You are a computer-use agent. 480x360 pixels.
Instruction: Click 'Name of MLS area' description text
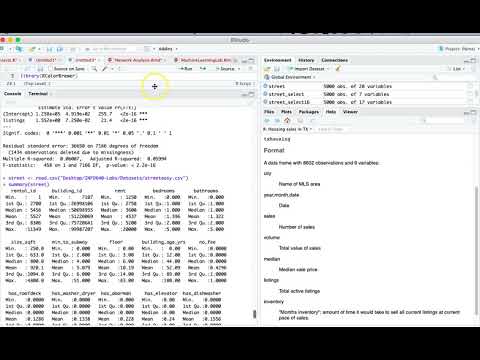pyautogui.click(x=299, y=184)
